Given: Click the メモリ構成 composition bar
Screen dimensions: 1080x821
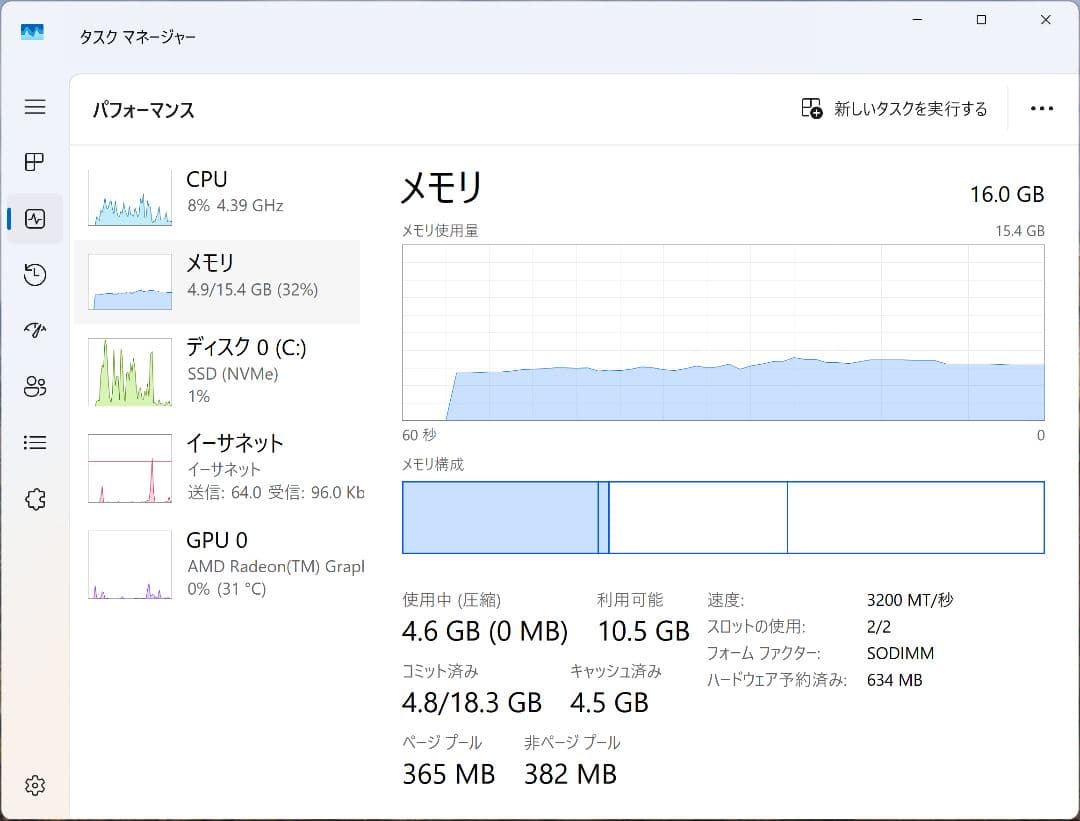Looking at the screenshot, I should click(720, 517).
